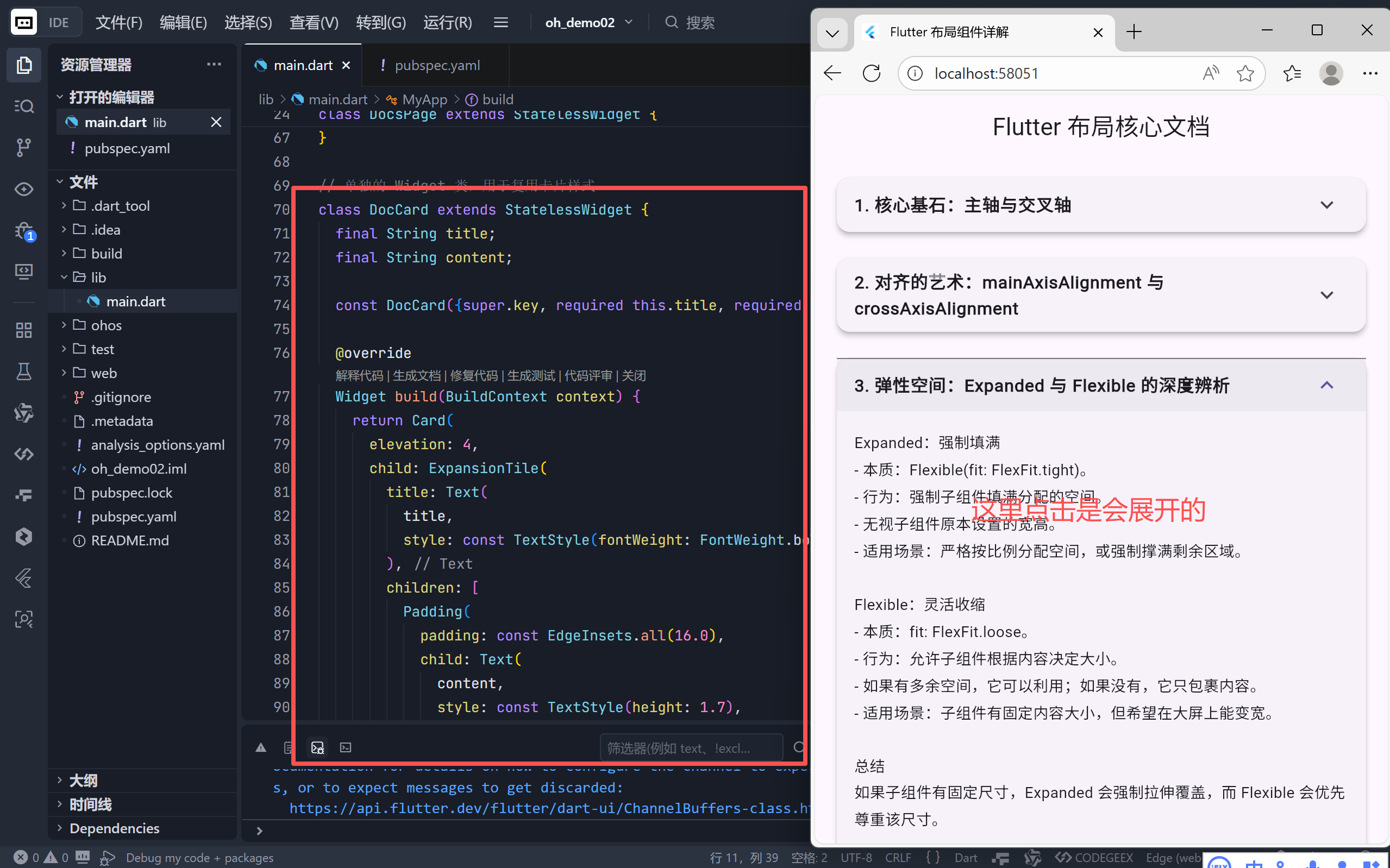Select the Flutter icon in the sidebar

23,577
